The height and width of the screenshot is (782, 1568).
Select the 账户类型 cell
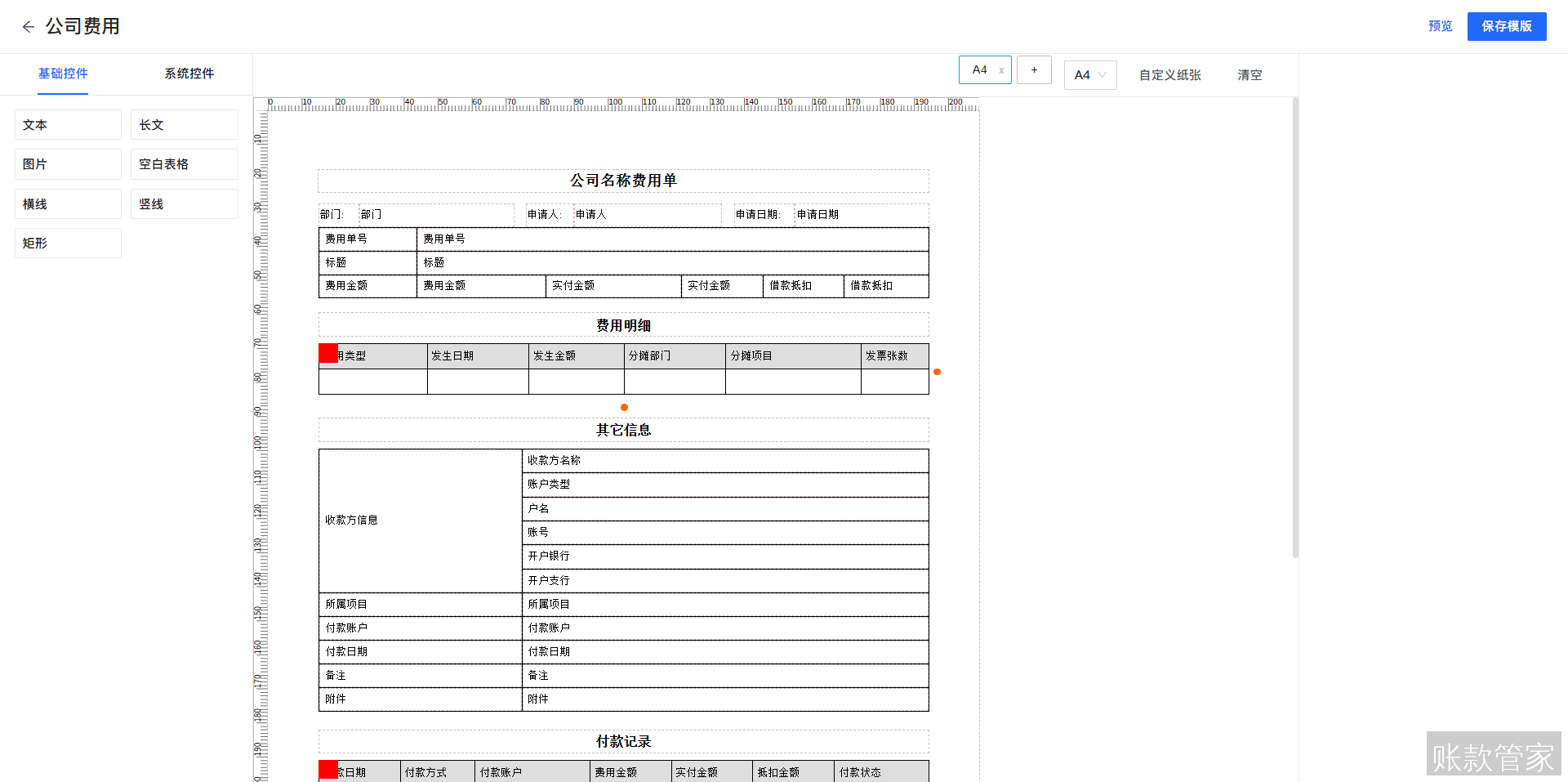(725, 485)
